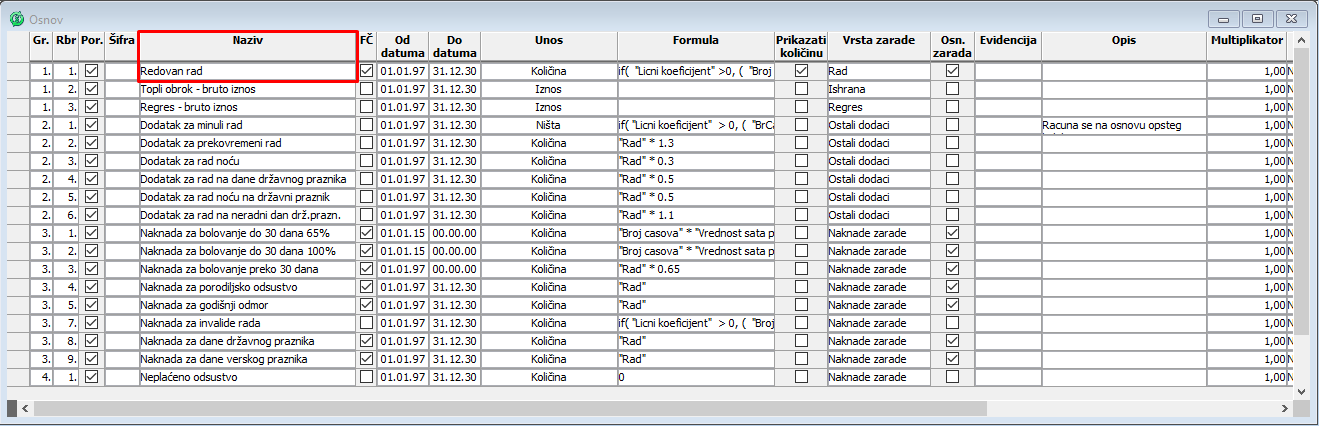The height and width of the screenshot is (426, 1319).
Task: Click formula cell "Rad" * 1.3
Action: (696, 143)
